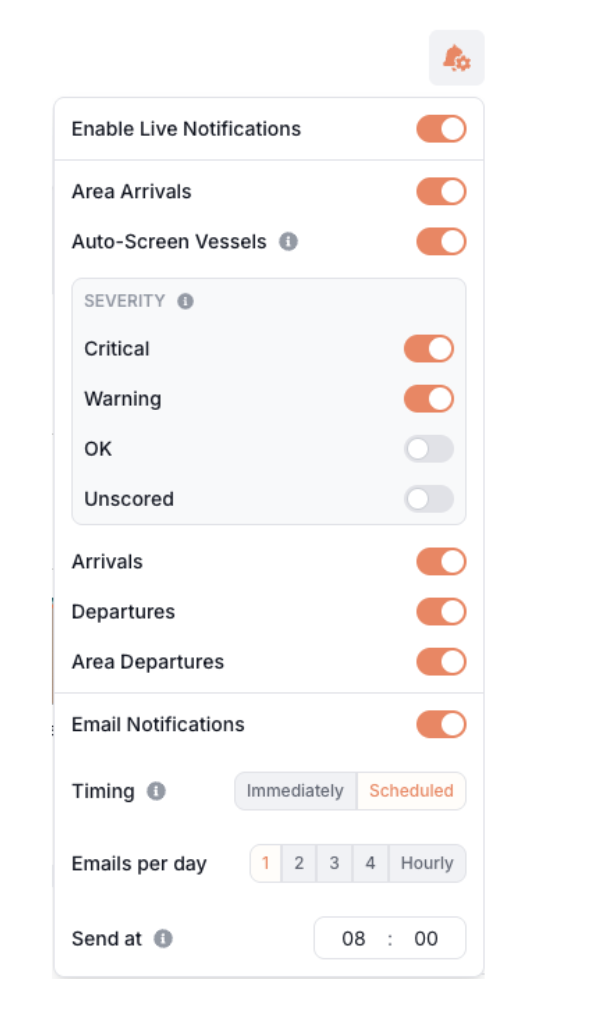Enable the Unscored severity toggle
602x1022 pixels.
(x=428, y=499)
